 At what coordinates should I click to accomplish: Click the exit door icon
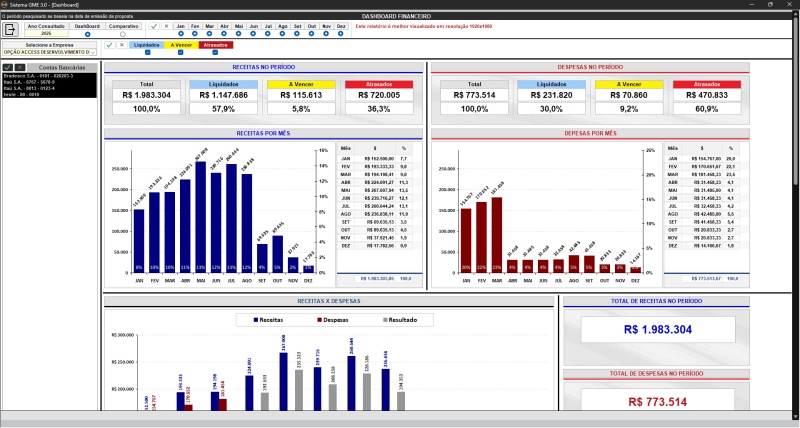click(x=11, y=29)
